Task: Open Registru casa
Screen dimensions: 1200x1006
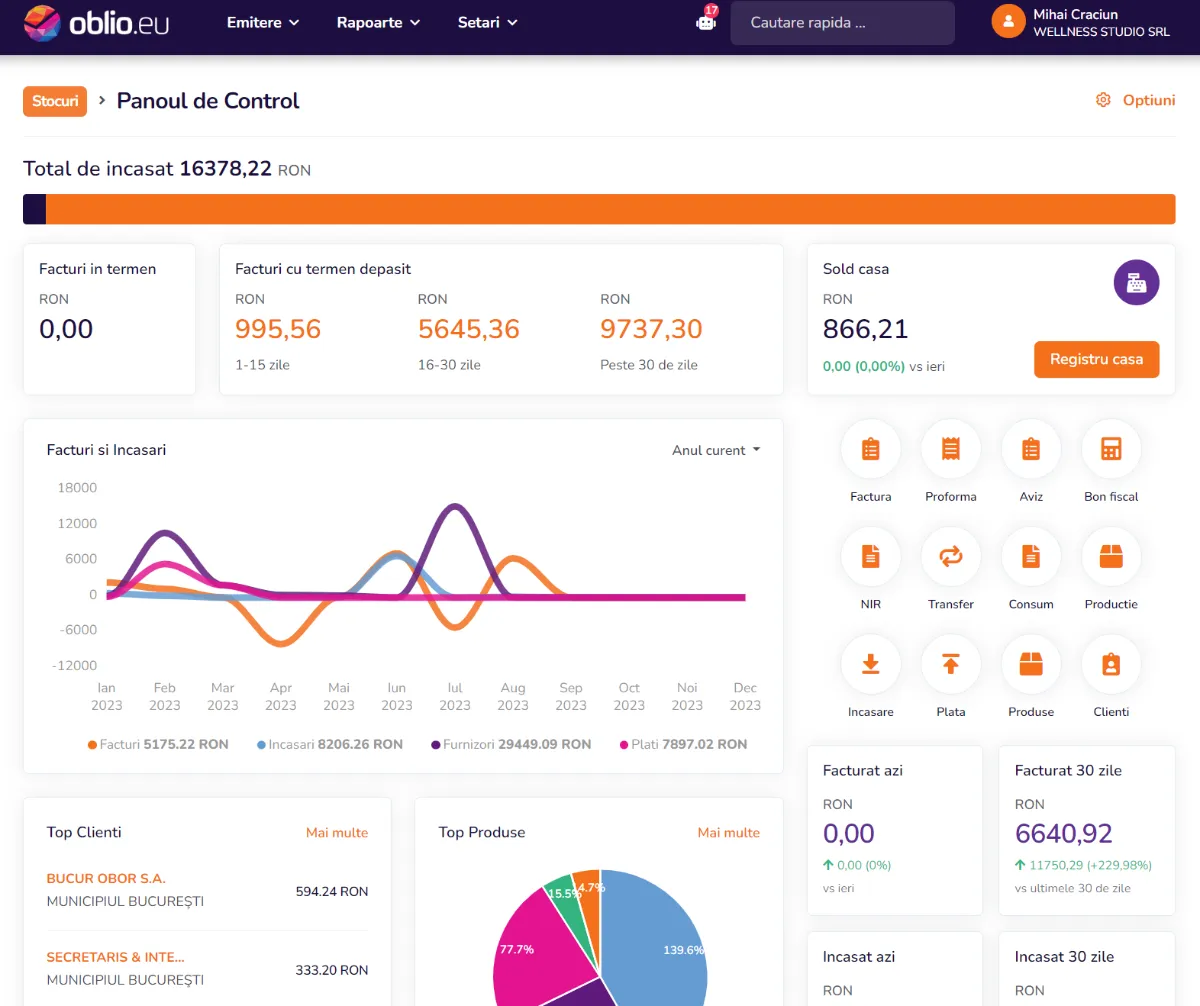Action: [1096, 359]
